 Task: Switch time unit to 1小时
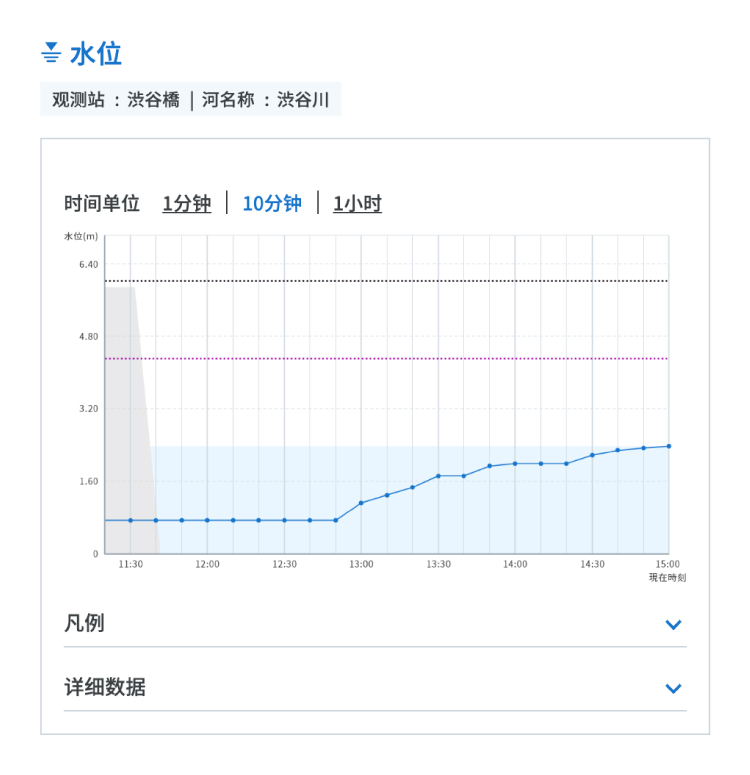357,204
